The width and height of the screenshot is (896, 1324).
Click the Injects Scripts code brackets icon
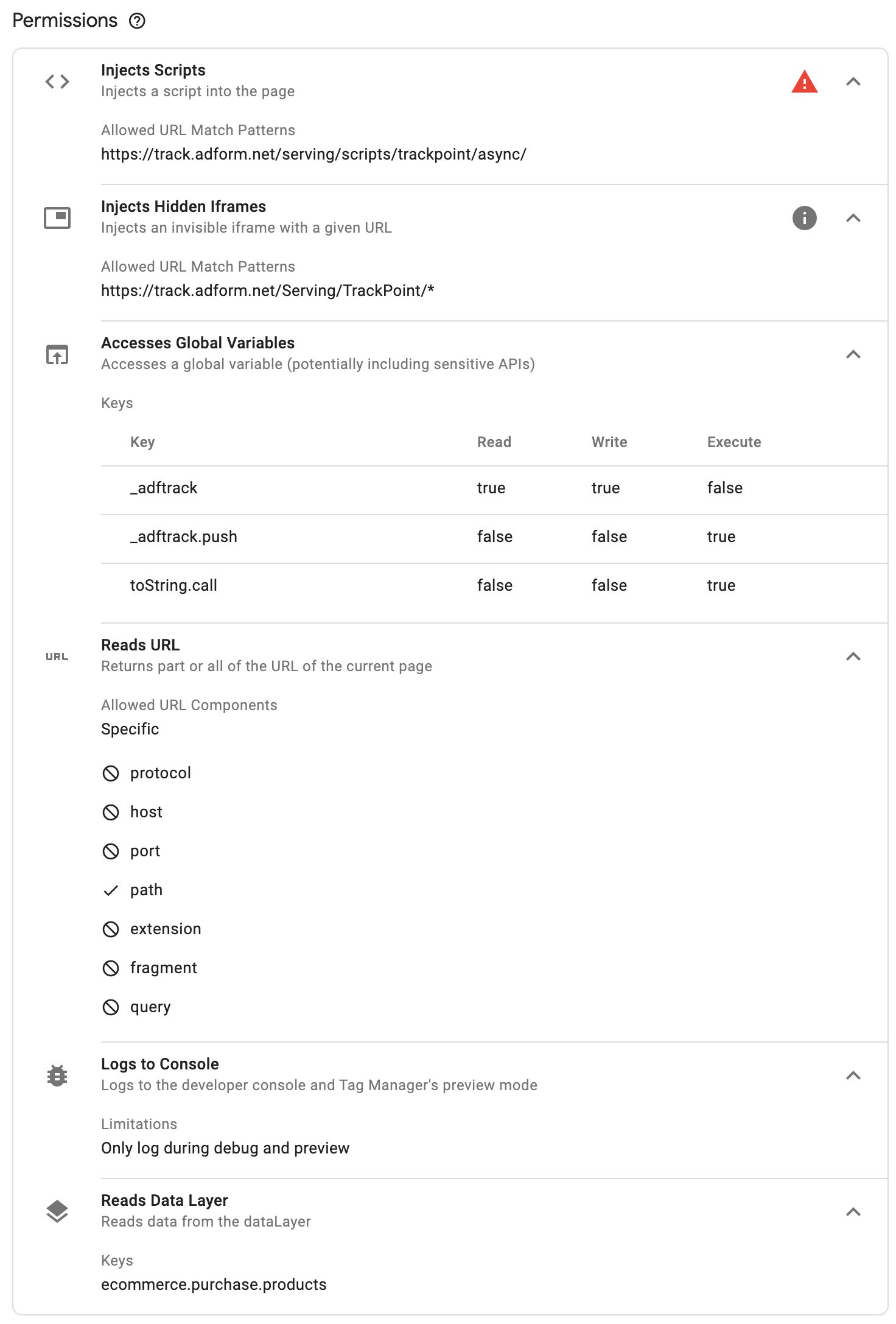57,82
